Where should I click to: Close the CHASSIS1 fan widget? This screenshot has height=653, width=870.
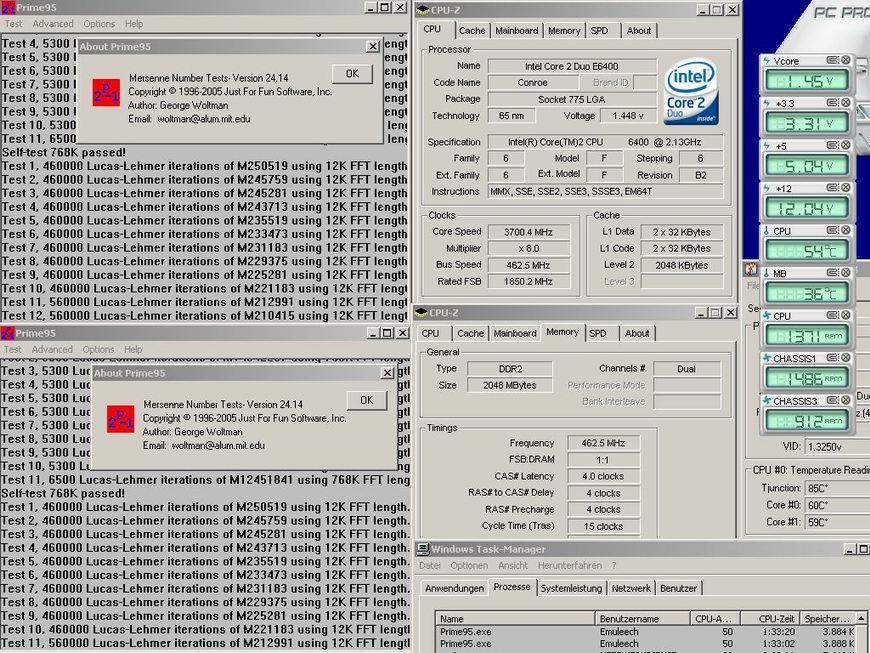click(846, 358)
